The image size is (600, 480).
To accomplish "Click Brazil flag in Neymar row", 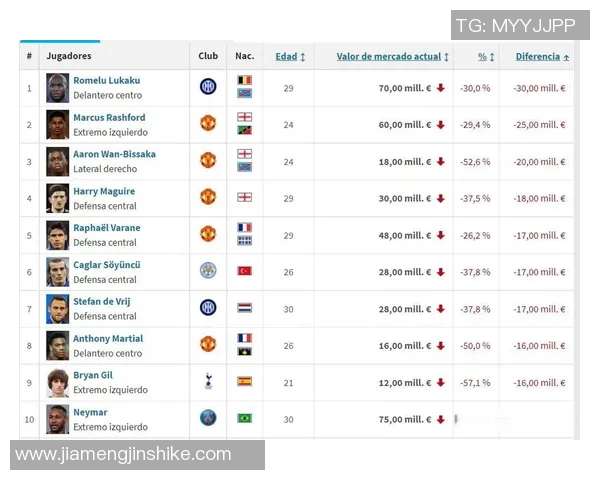I will click(244, 418).
